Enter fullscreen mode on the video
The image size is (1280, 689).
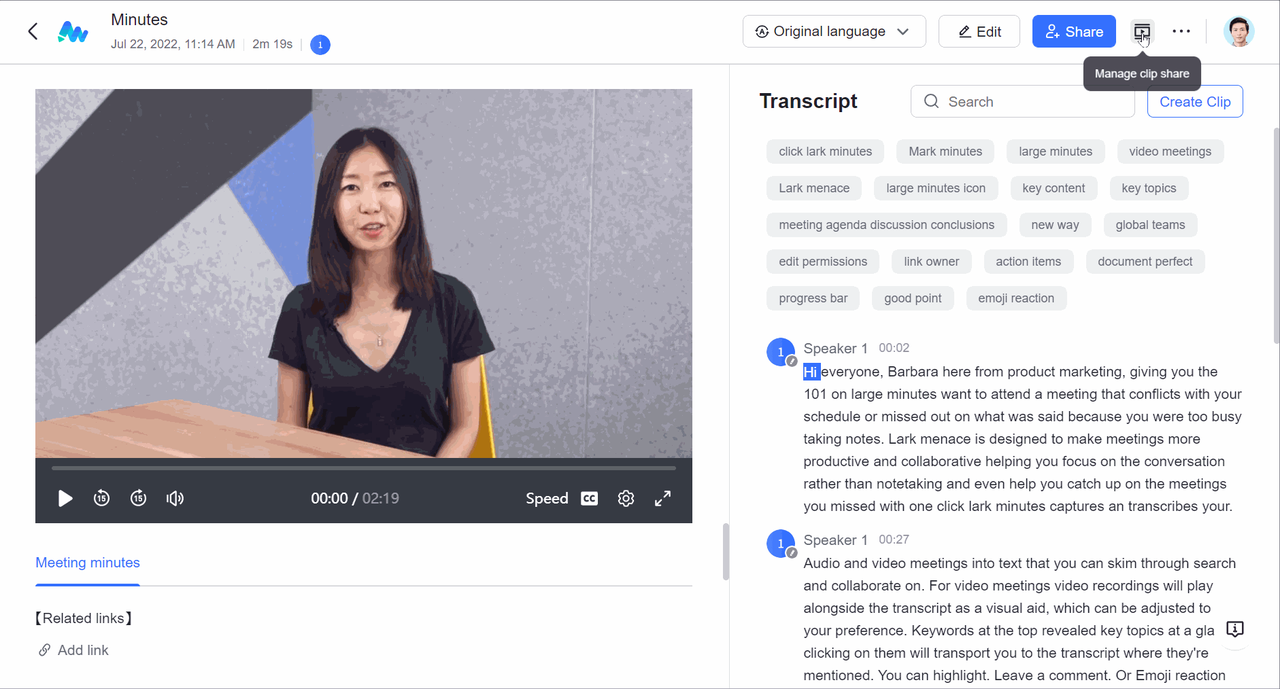point(662,497)
